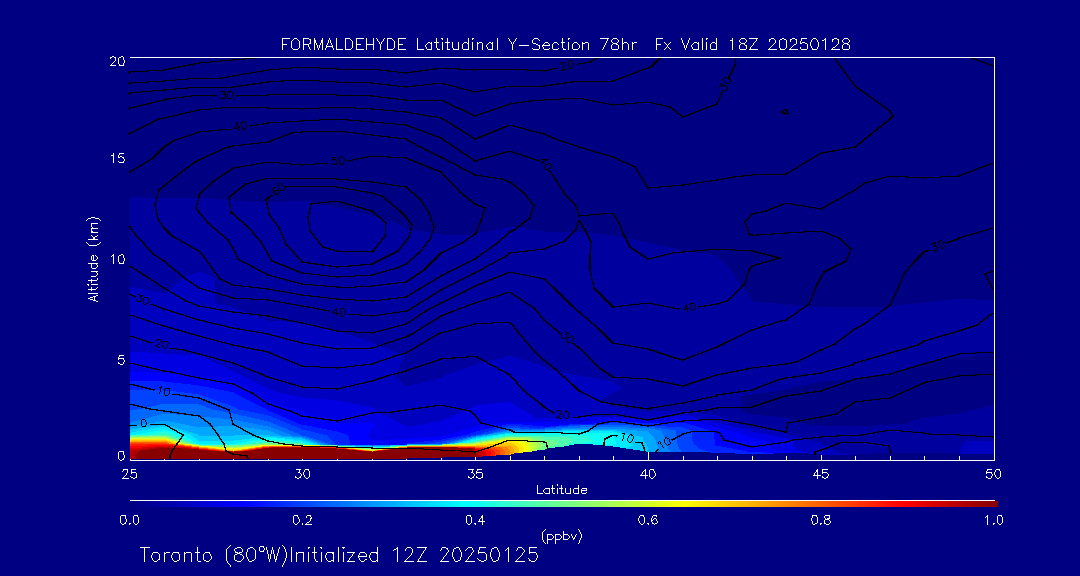Click the color bar label 0.8
This screenshot has width=1080, height=576.
821,520
